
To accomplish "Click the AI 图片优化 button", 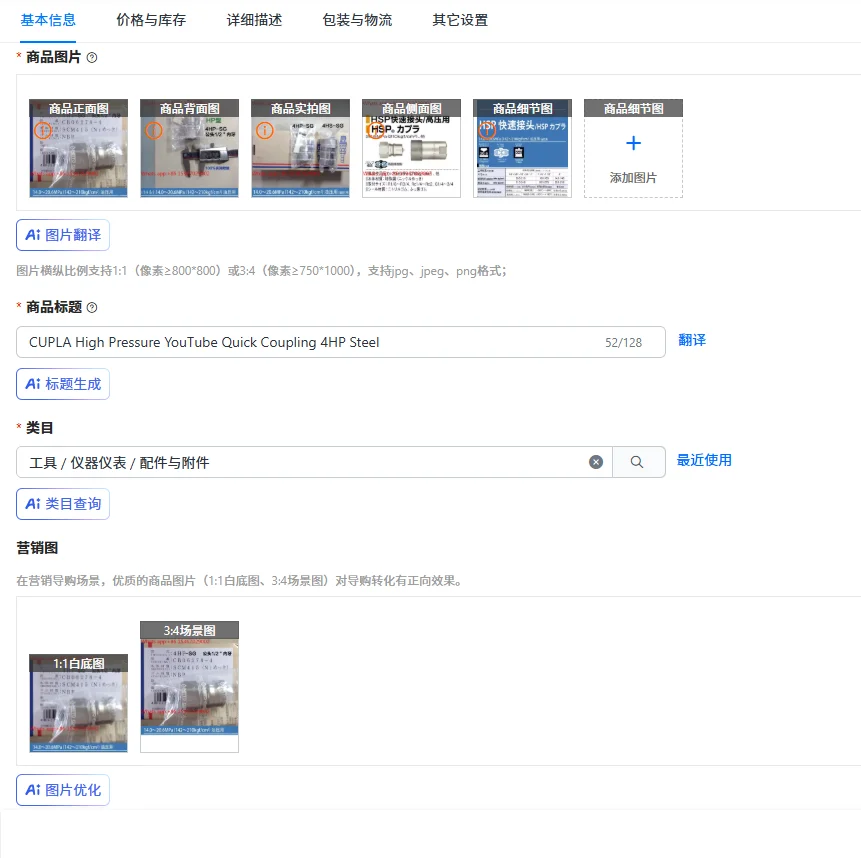I will (x=63, y=790).
